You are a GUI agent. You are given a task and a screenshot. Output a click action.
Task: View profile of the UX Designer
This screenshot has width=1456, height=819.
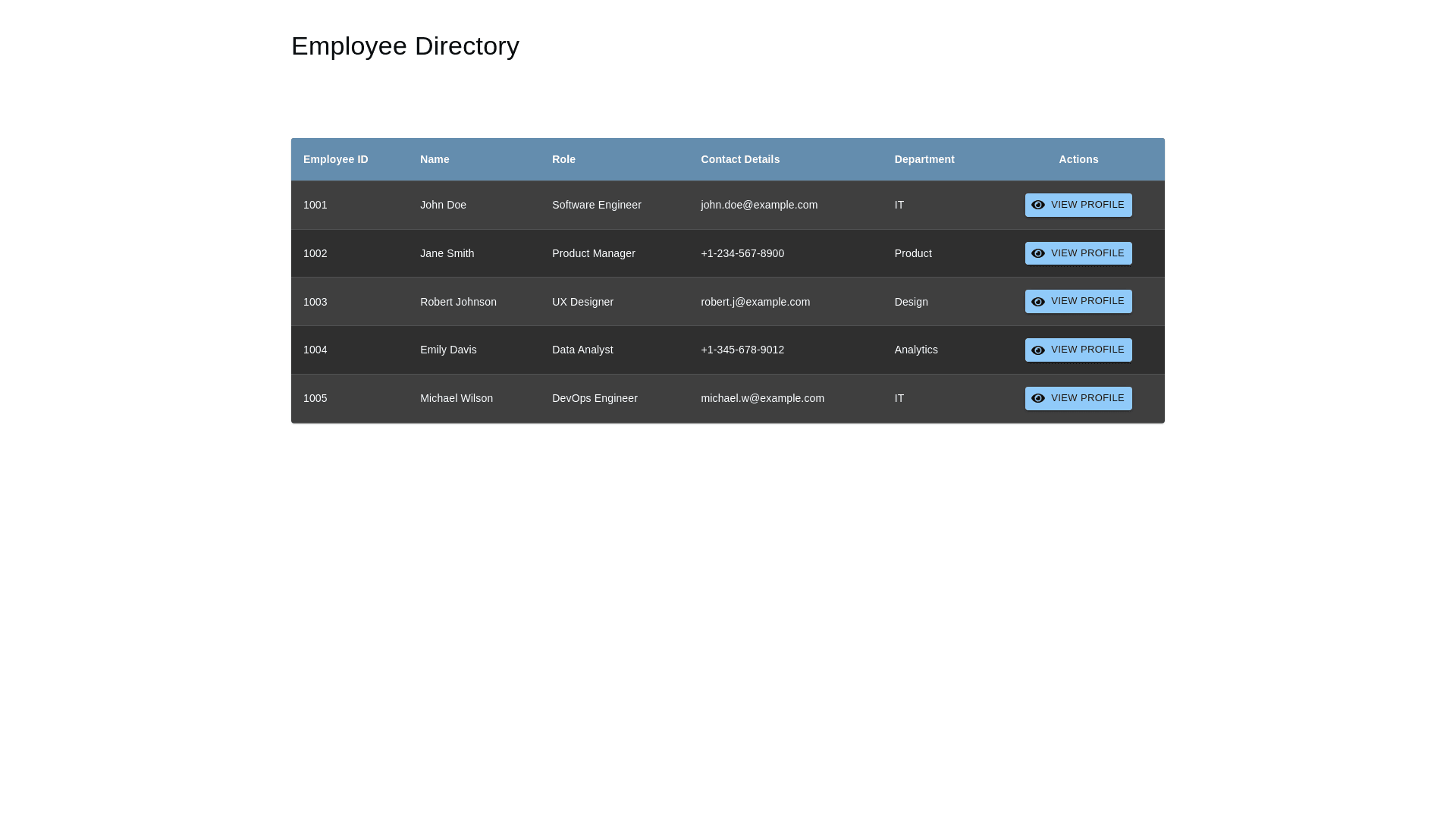click(x=1078, y=302)
